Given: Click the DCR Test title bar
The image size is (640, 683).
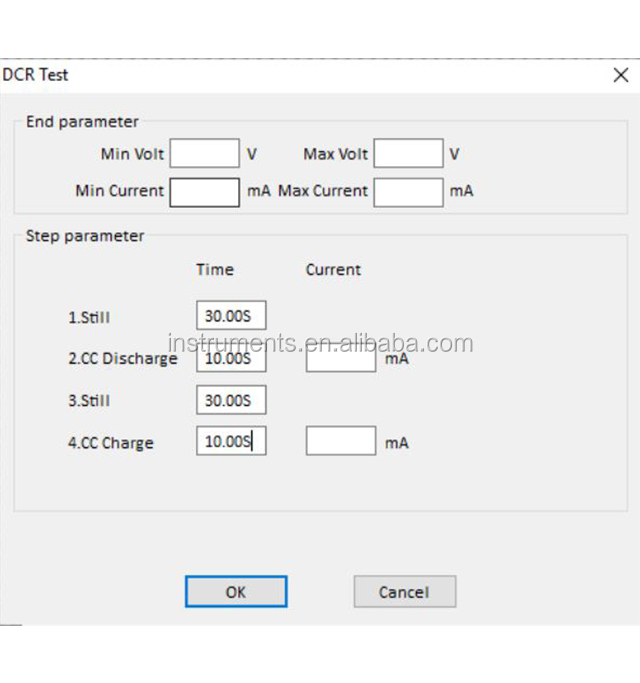Looking at the screenshot, I should click(x=300, y=75).
